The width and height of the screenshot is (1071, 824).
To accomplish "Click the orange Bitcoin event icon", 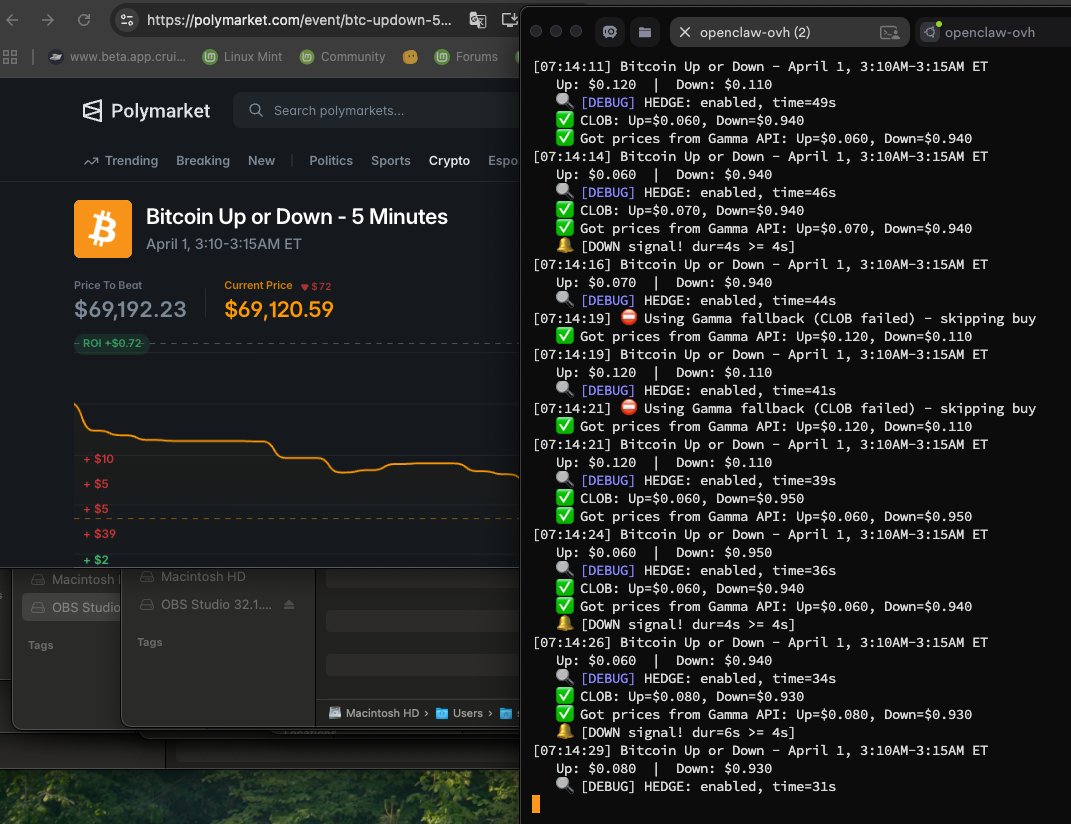I will pos(103,229).
